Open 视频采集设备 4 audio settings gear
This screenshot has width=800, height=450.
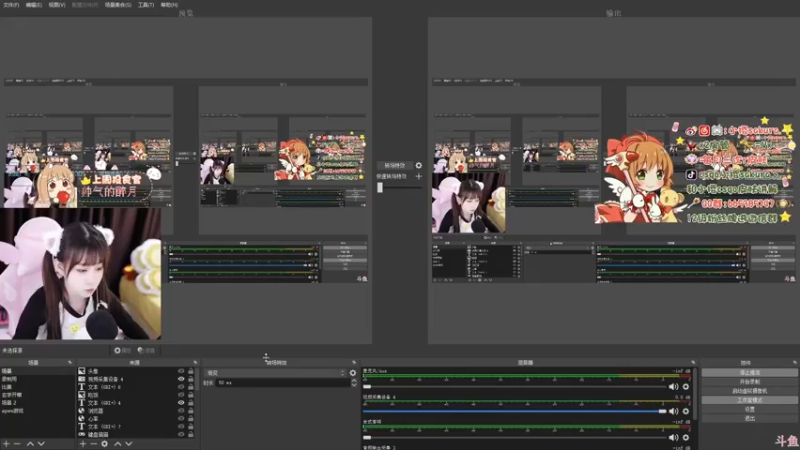[686, 411]
